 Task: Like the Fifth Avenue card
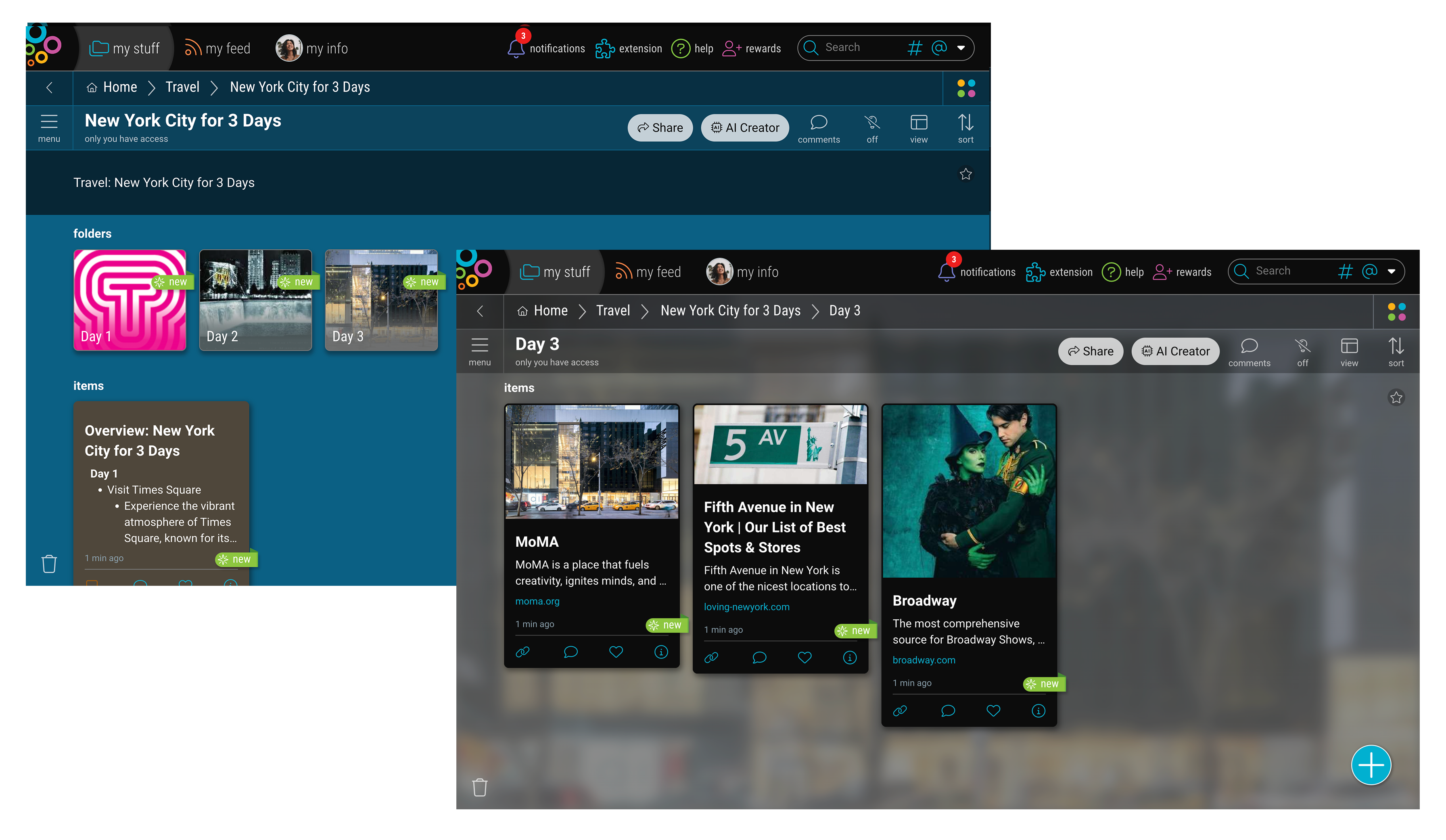pyautogui.click(x=804, y=657)
